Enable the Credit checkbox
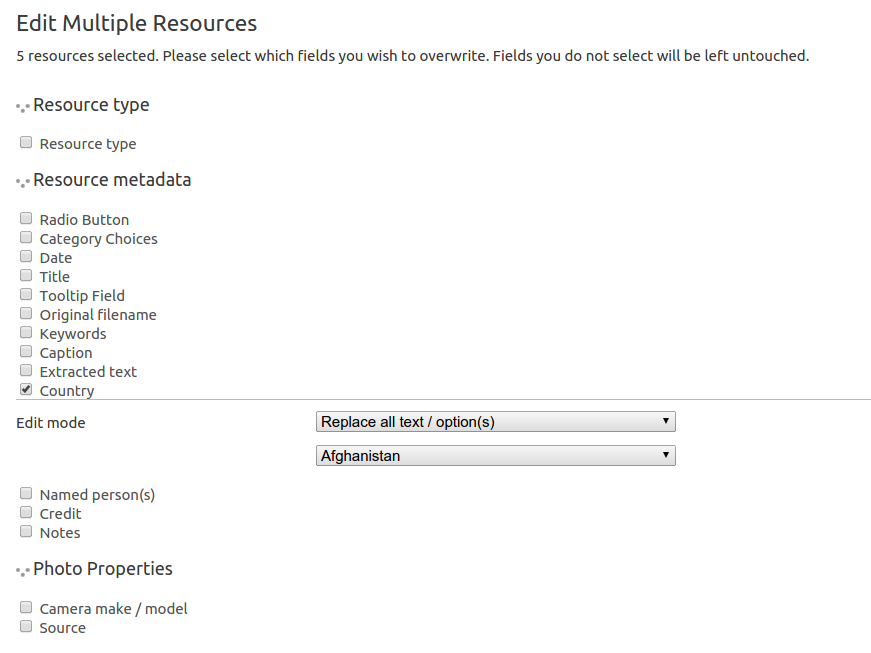 26,512
